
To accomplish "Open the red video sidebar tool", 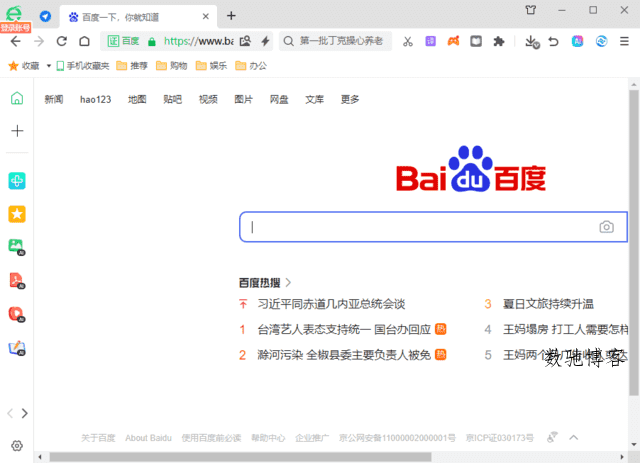I will pyautogui.click(x=17, y=314).
